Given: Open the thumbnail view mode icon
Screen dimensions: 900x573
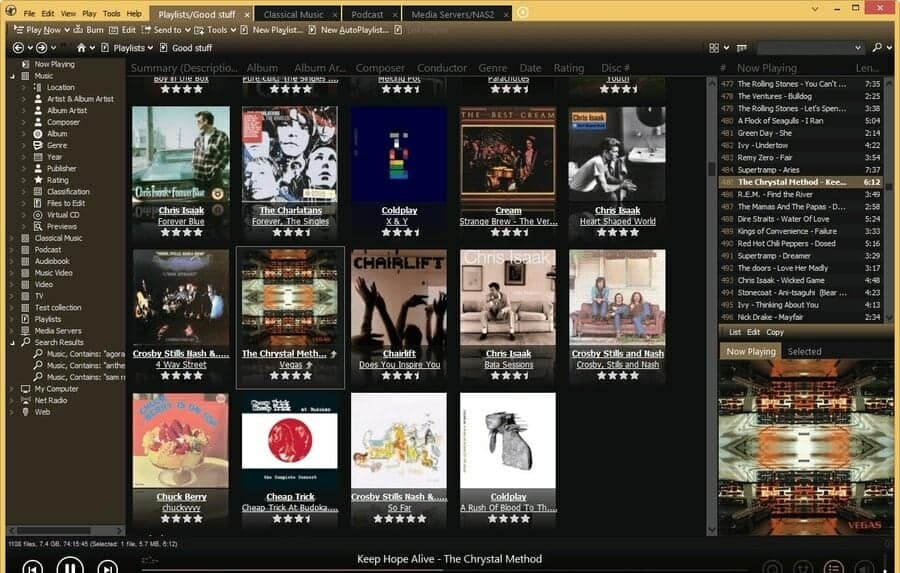Looking at the screenshot, I should [x=714, y=48].
